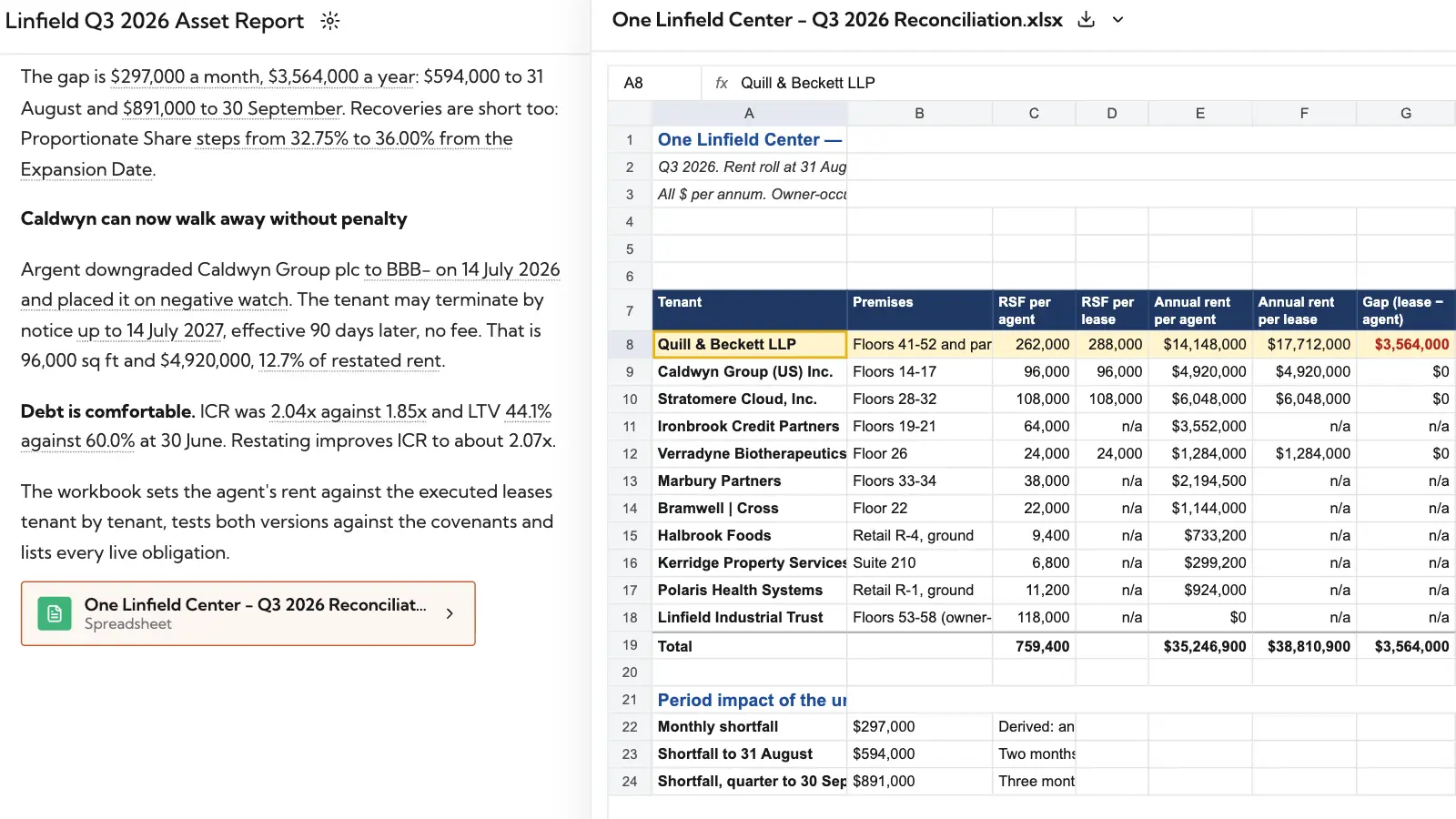
Task: Select row 8 header
Action: (x=630, y=345)
